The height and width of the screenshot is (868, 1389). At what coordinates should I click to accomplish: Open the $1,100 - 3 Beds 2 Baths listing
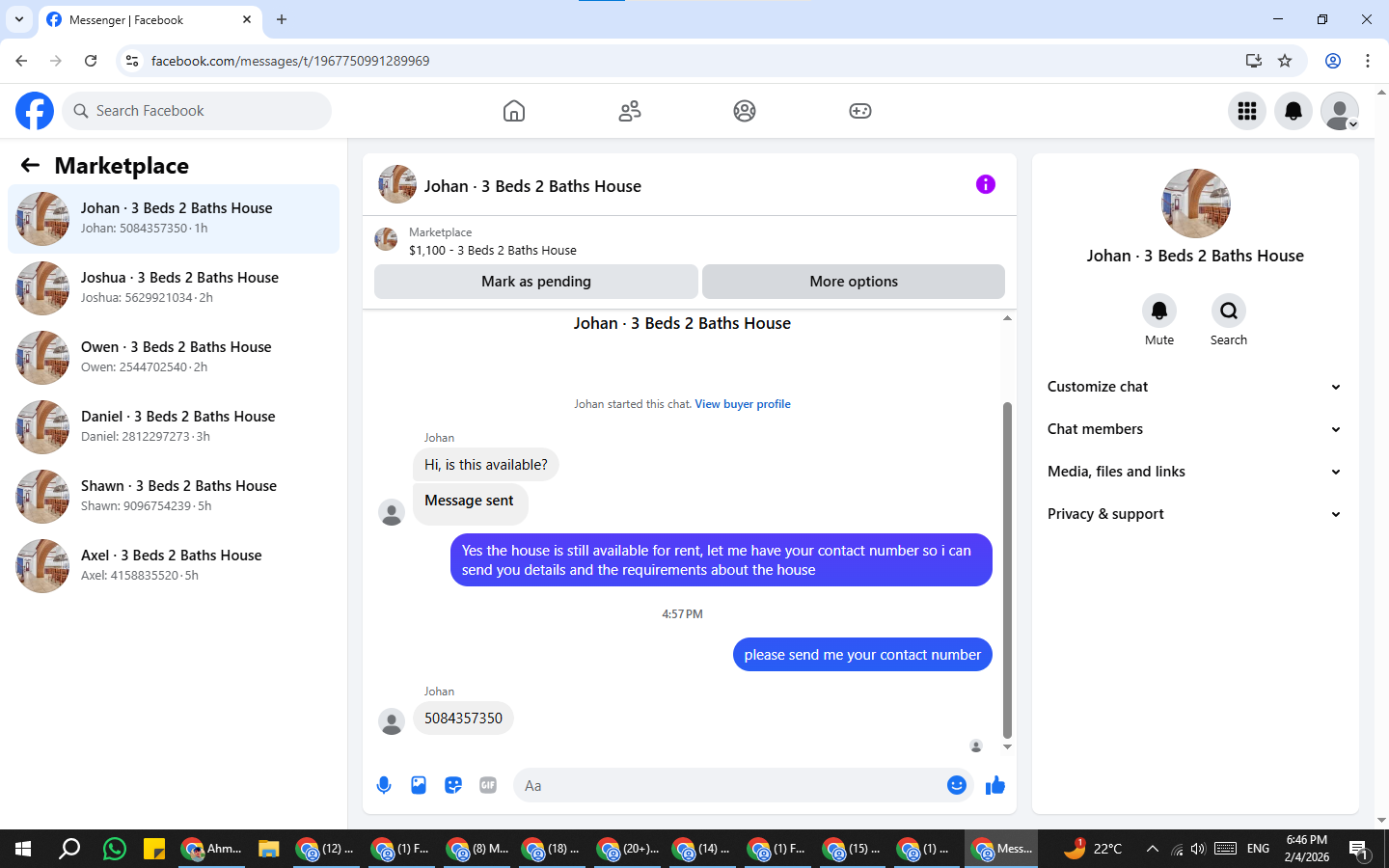[493, 250]
